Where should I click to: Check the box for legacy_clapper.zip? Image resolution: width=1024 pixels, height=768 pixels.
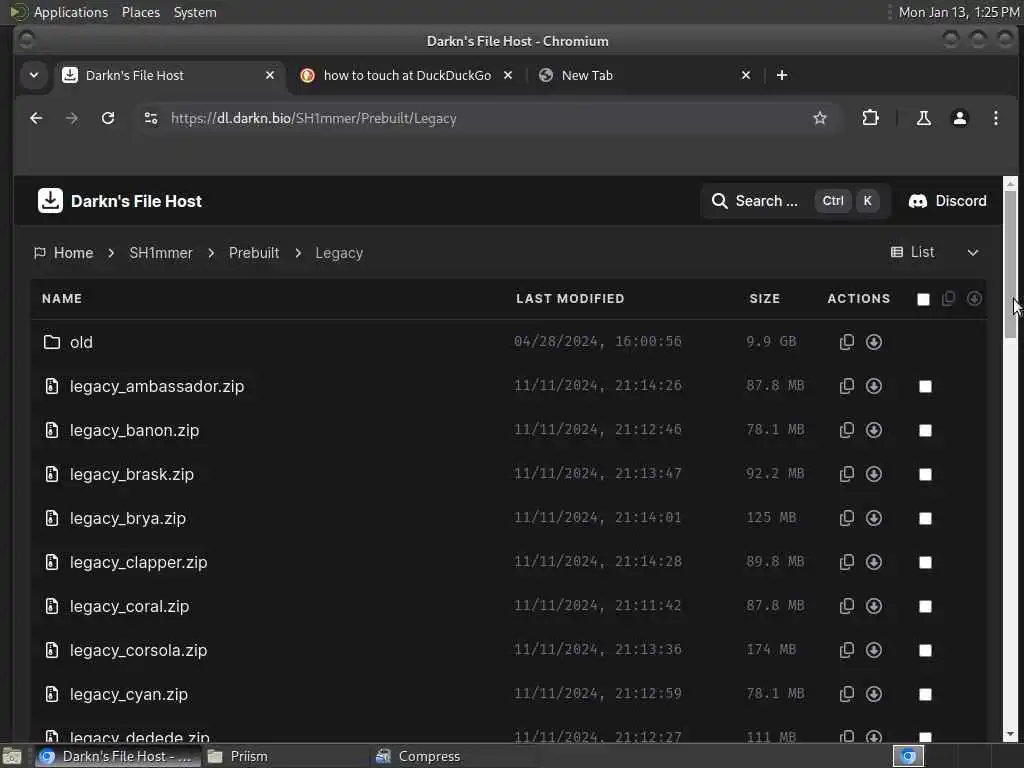(925, 562)
